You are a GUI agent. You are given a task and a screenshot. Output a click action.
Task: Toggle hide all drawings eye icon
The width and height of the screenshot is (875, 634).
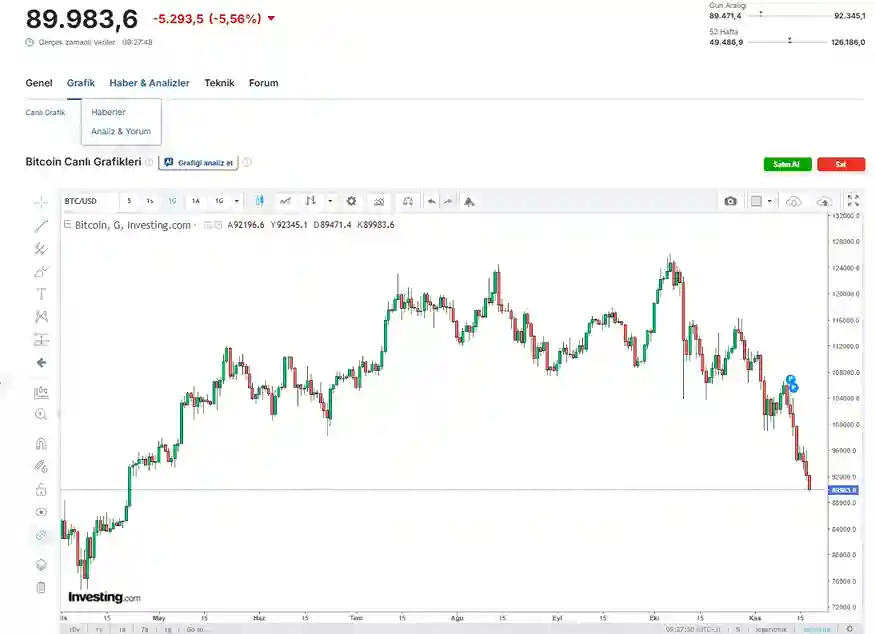pyautogui.click(x=41, y=512)
